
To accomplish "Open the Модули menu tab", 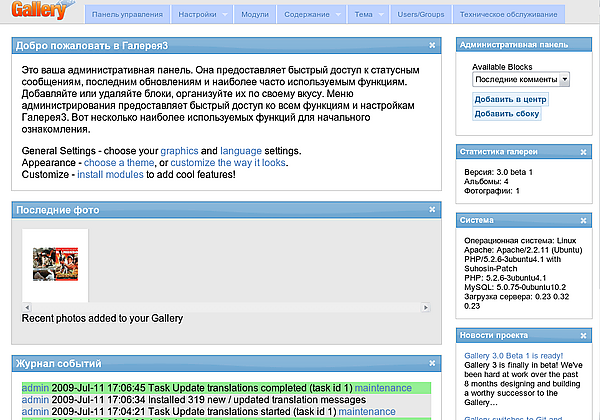I will 255,15.
